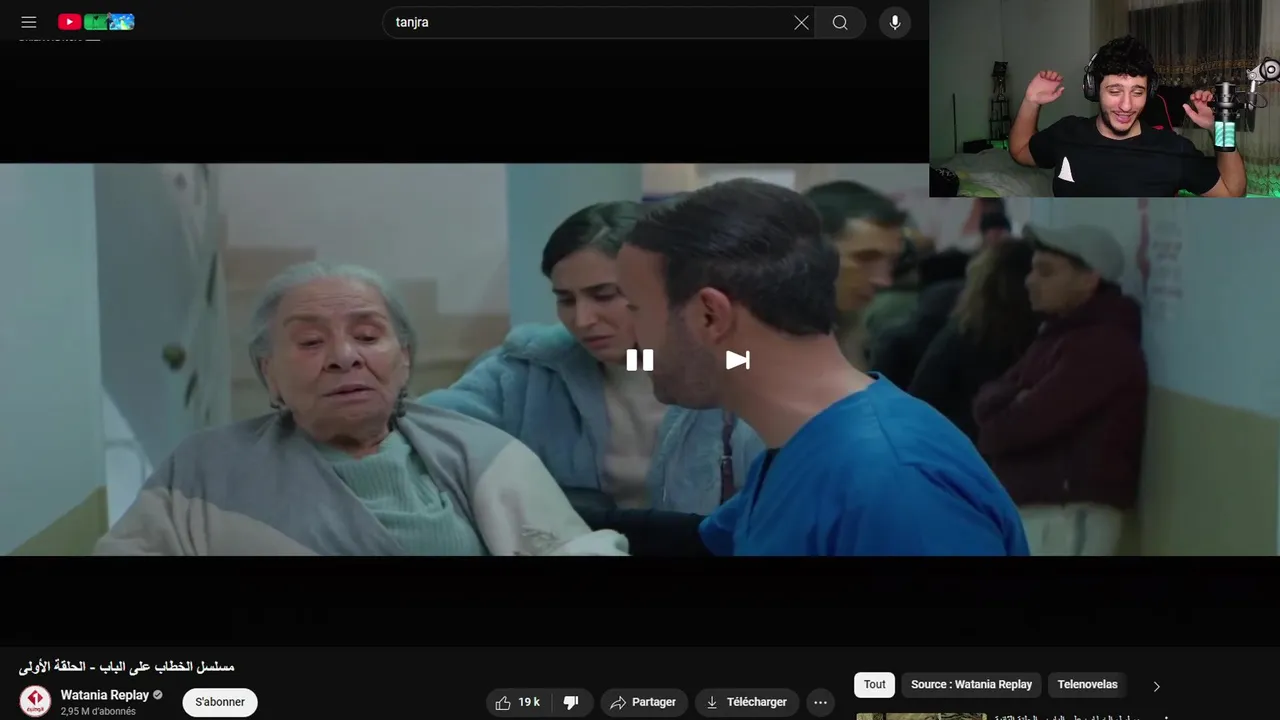Screen dimensions: 1280x720
Task: Click the Arabic video title text
Action: 127,666
